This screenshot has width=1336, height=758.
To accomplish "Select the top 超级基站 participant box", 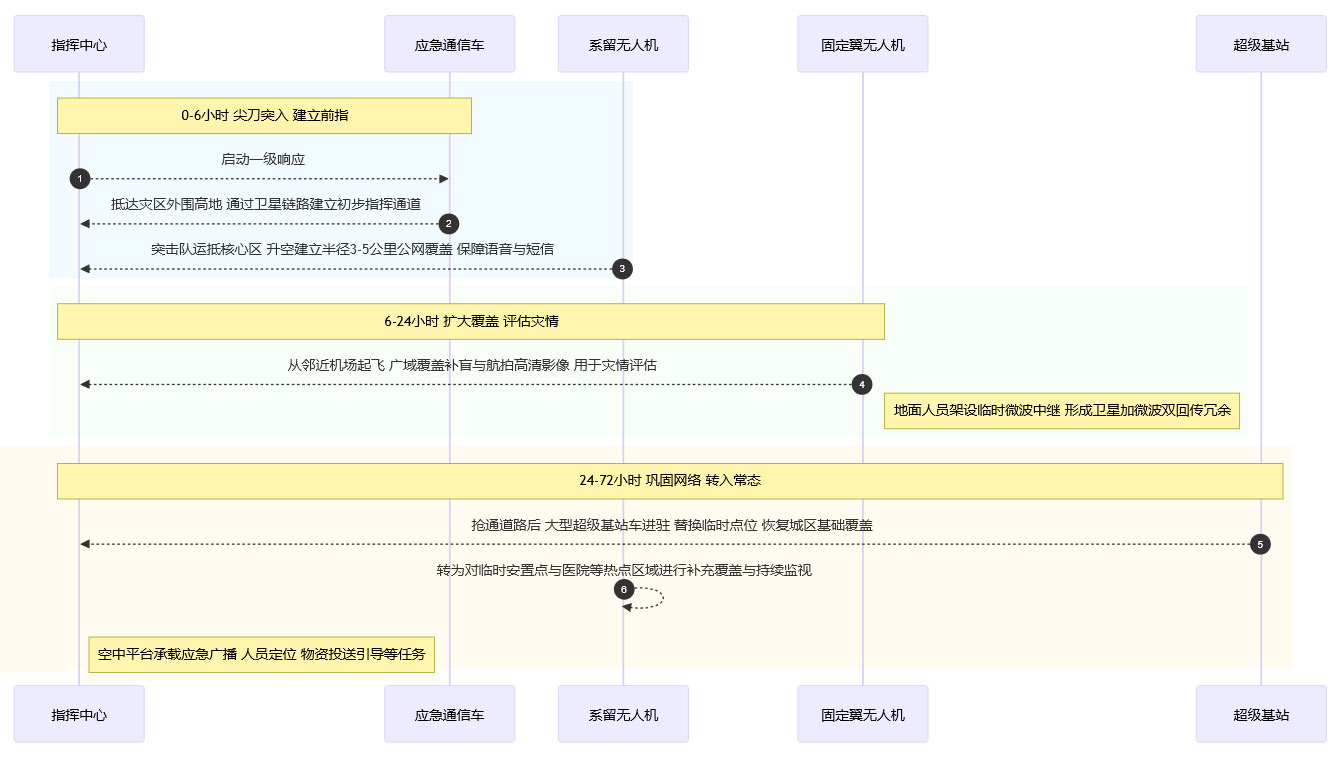I will [1261, 44].
